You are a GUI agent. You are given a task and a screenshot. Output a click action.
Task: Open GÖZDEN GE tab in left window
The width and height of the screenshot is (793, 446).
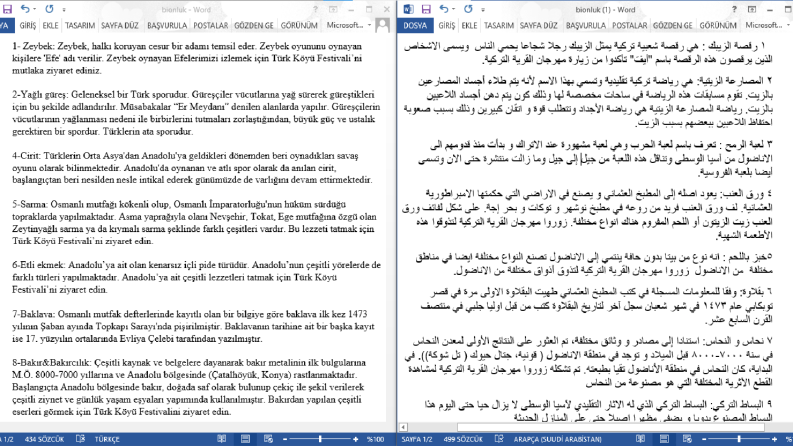[x=254, y=25]
